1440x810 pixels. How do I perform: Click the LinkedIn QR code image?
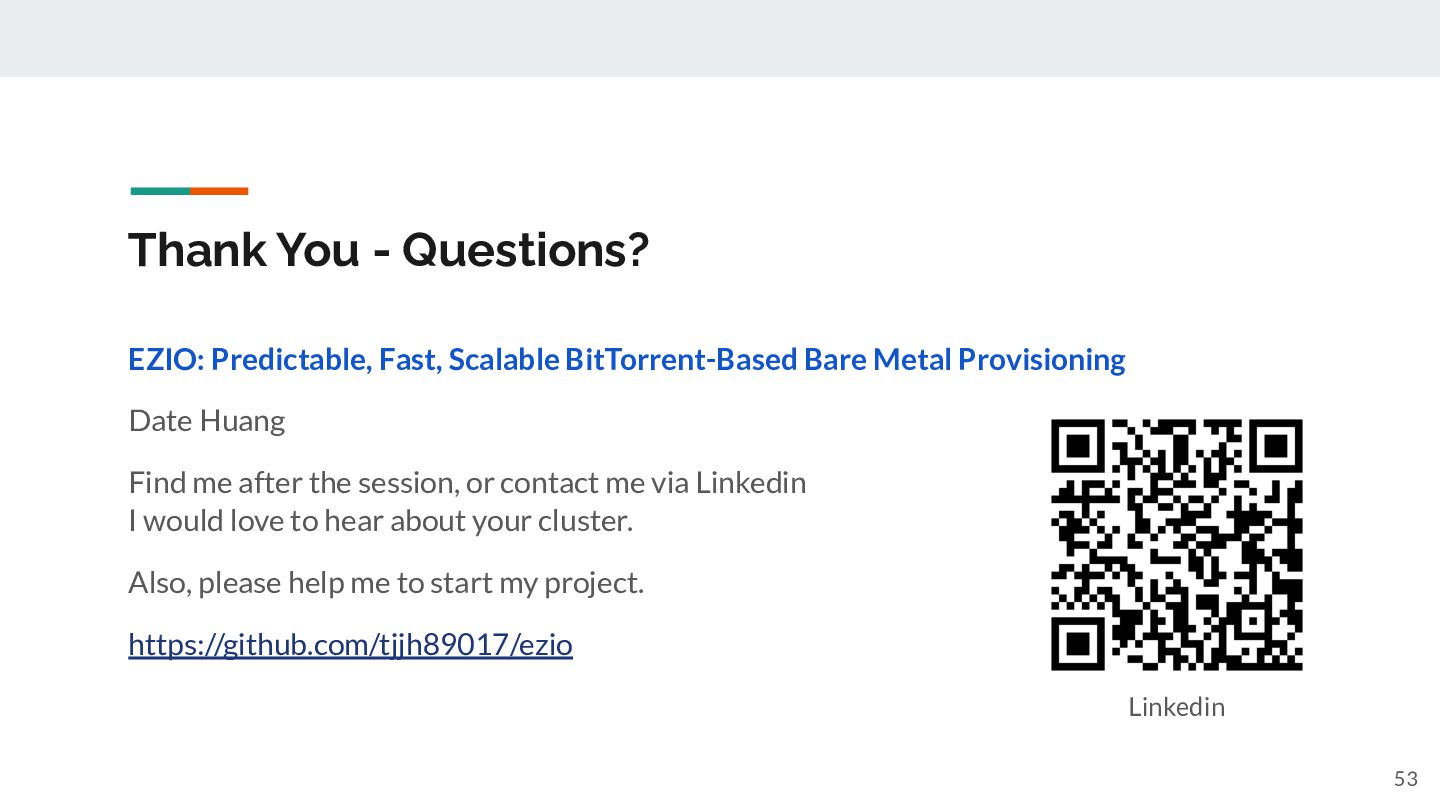(x=1176, y=545)
